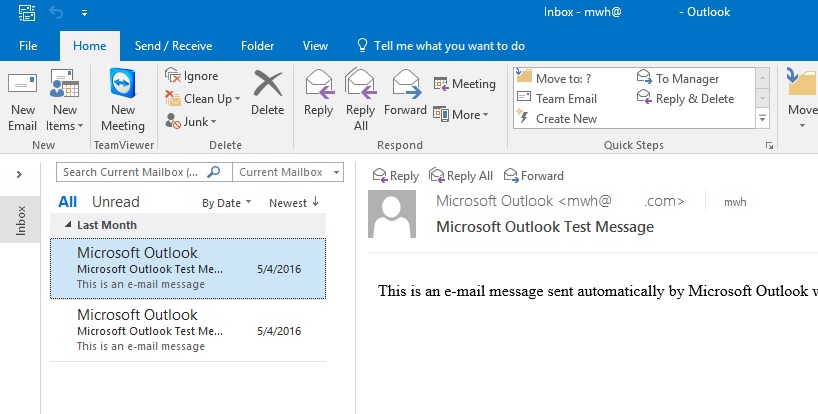Click Reply in reading pane
The width and height of the screenshot is (818, 414).
(396, 176)
